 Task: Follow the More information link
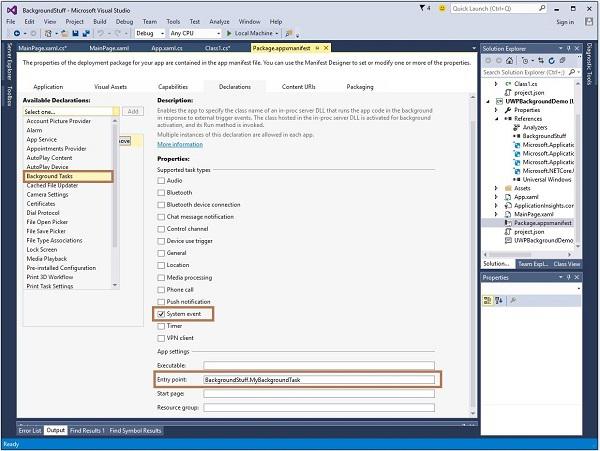tap(179, 144)
